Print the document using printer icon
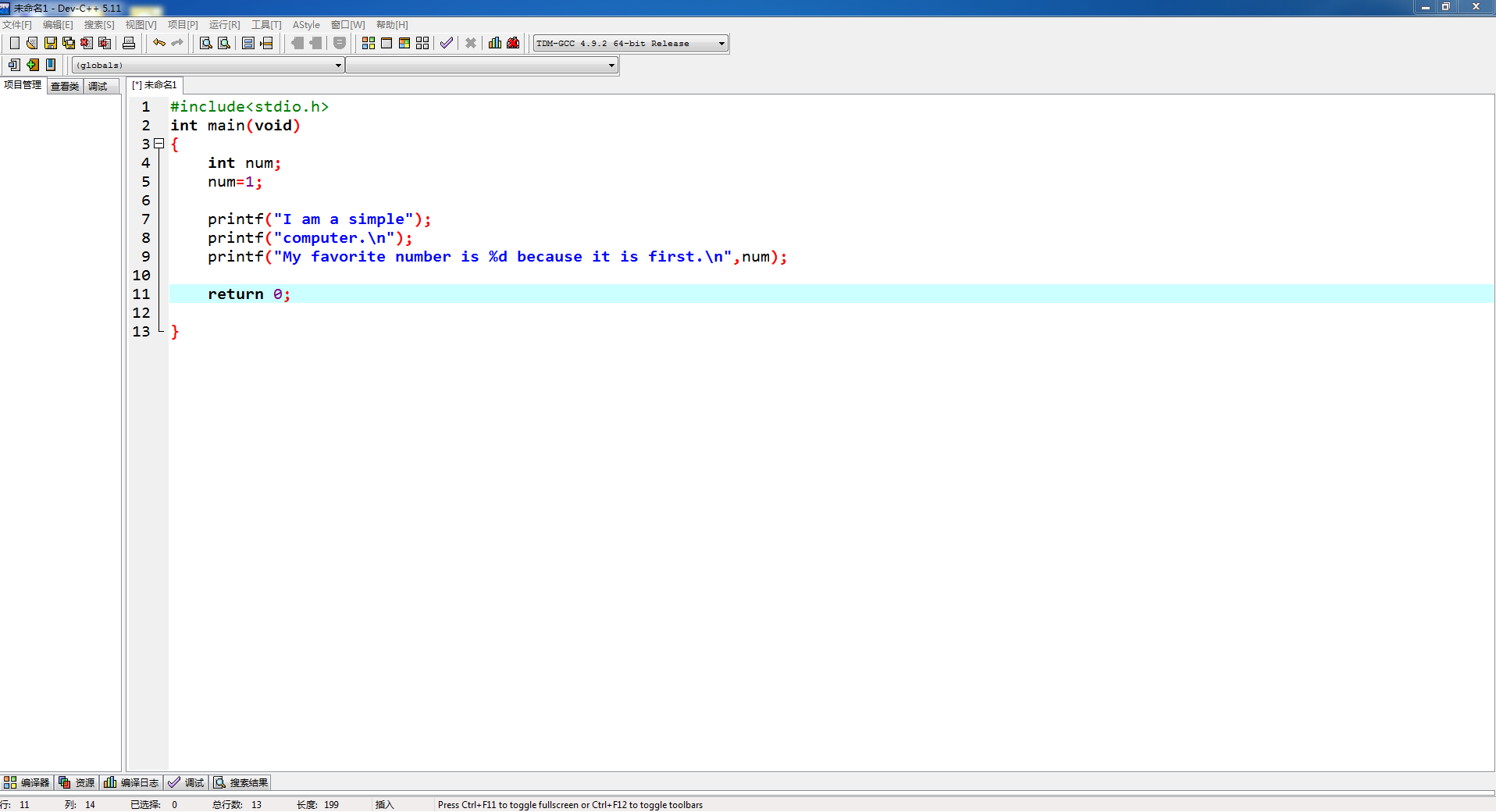This screenshot has width=1496, height=812. 129,43
